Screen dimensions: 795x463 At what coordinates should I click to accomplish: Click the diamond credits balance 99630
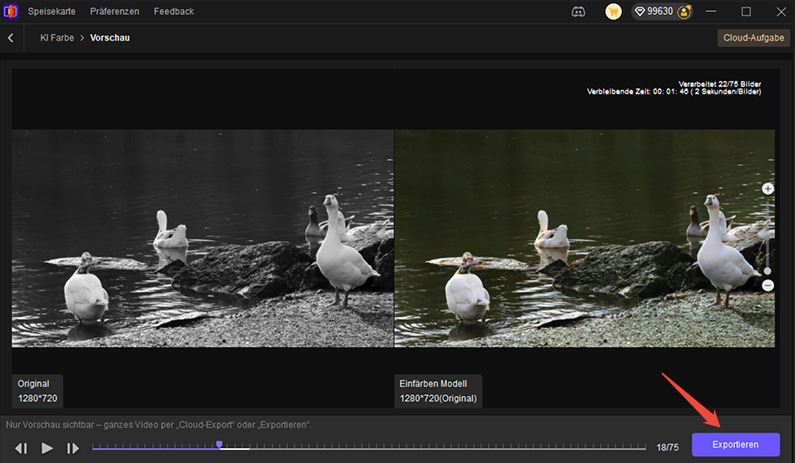654,12
